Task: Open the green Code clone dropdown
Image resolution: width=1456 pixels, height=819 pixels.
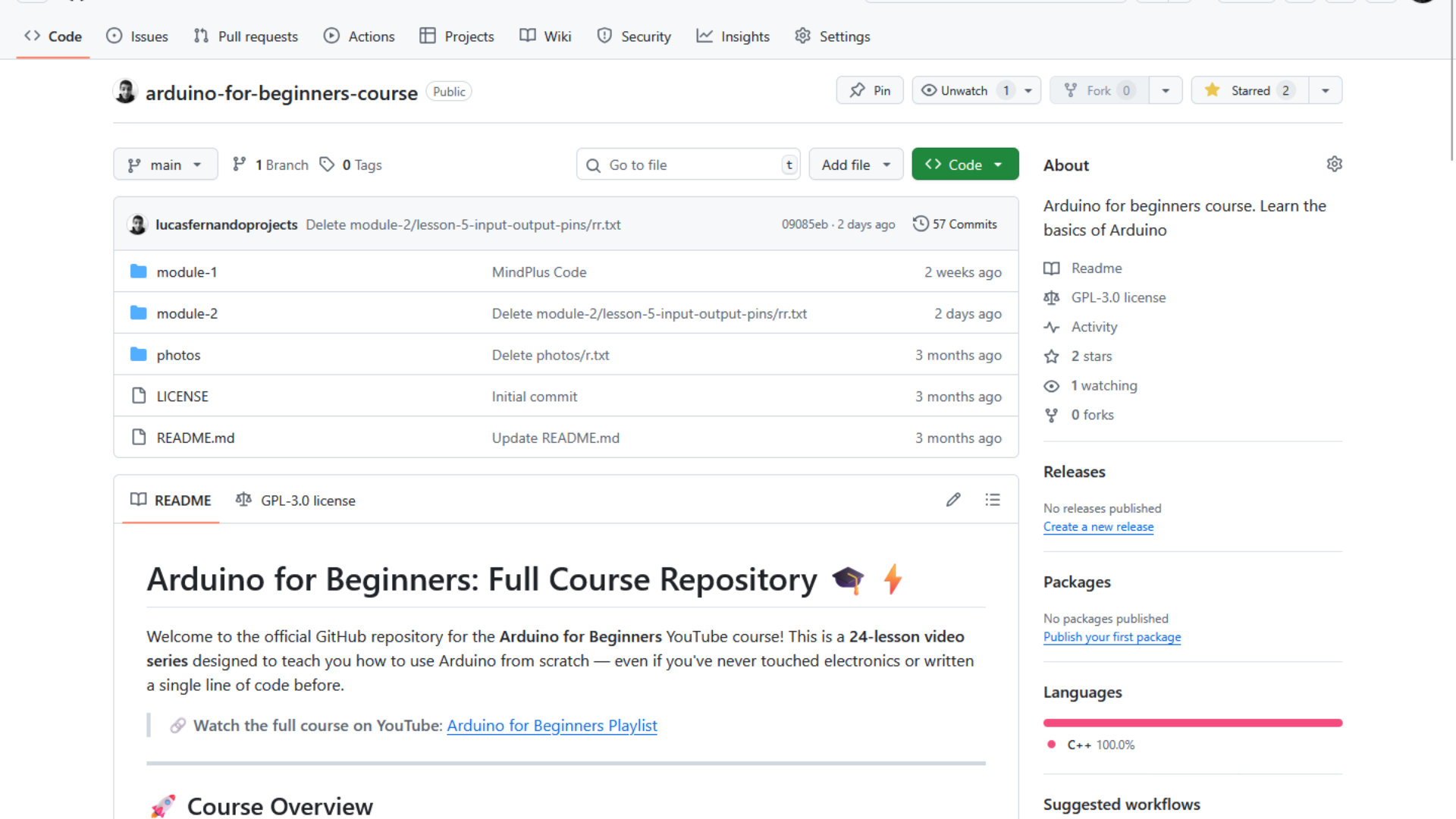Action: [965, 165]
